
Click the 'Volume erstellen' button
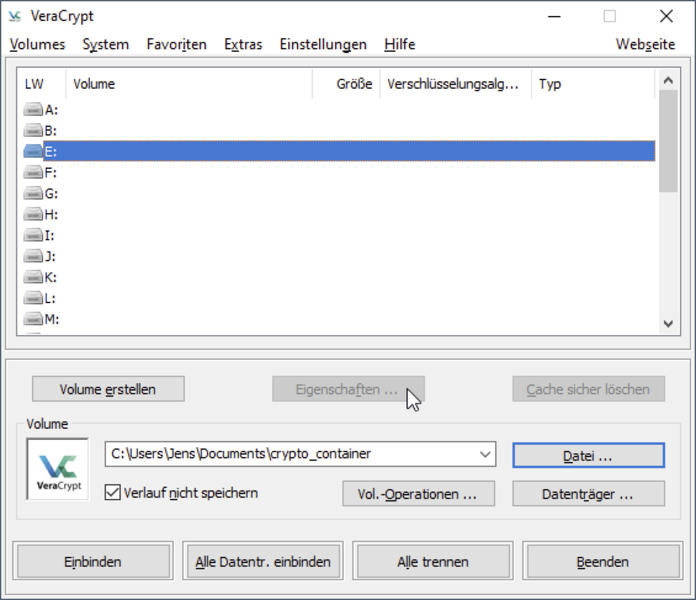pyautogui.click(x=108, y=389)
